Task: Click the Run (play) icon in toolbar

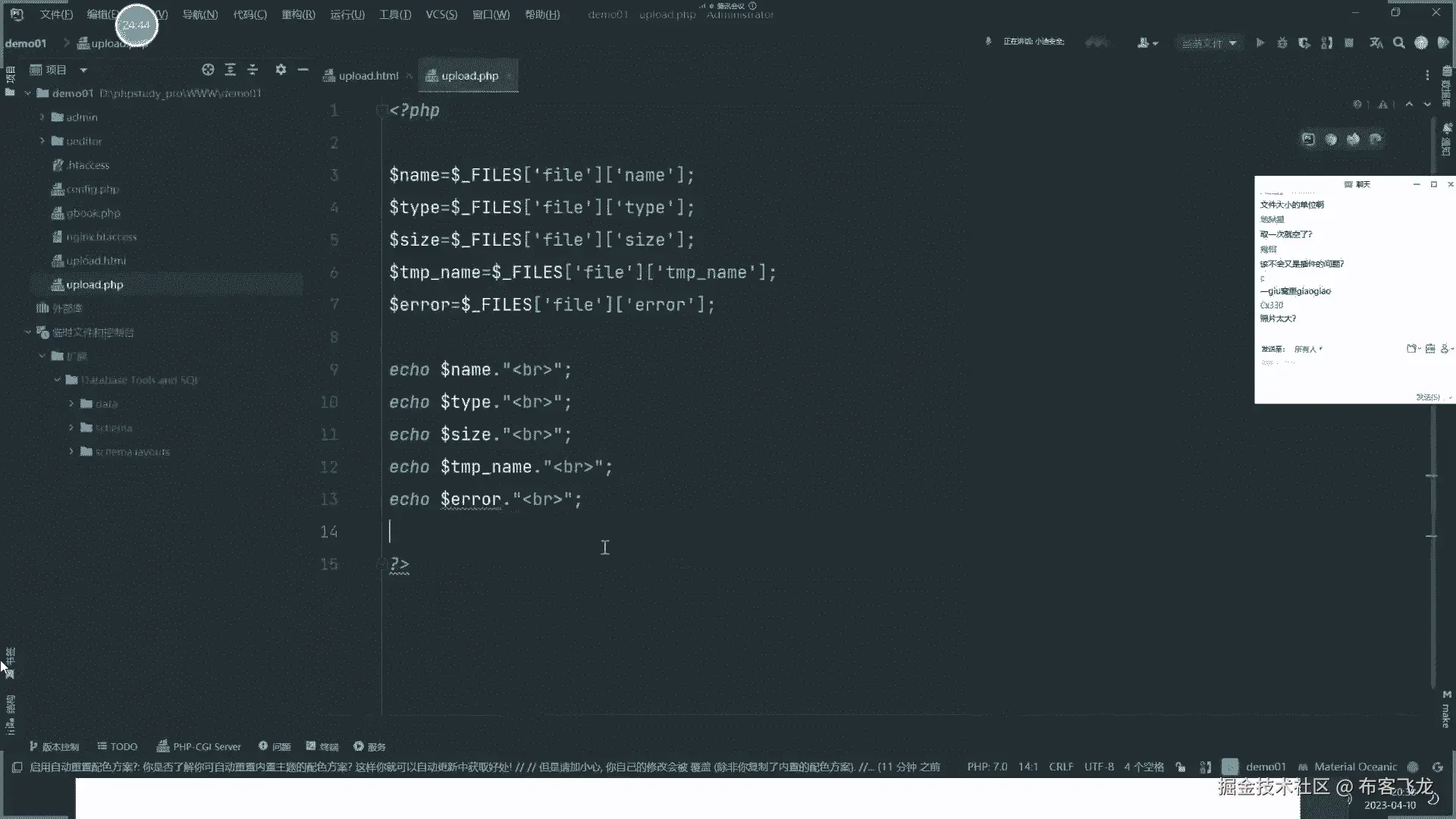Action: click(1260, 43)
